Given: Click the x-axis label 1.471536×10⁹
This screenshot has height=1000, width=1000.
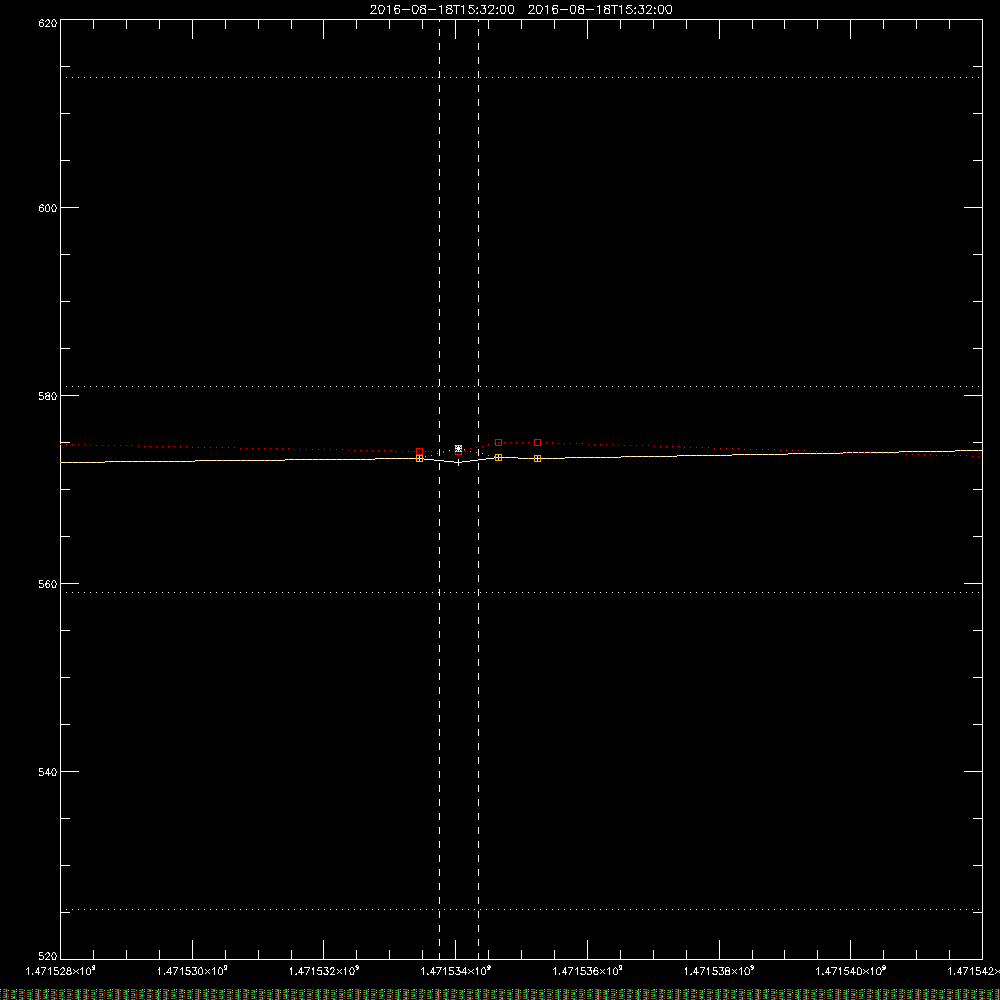Looking at the screenshot, I should coord(587,971).
